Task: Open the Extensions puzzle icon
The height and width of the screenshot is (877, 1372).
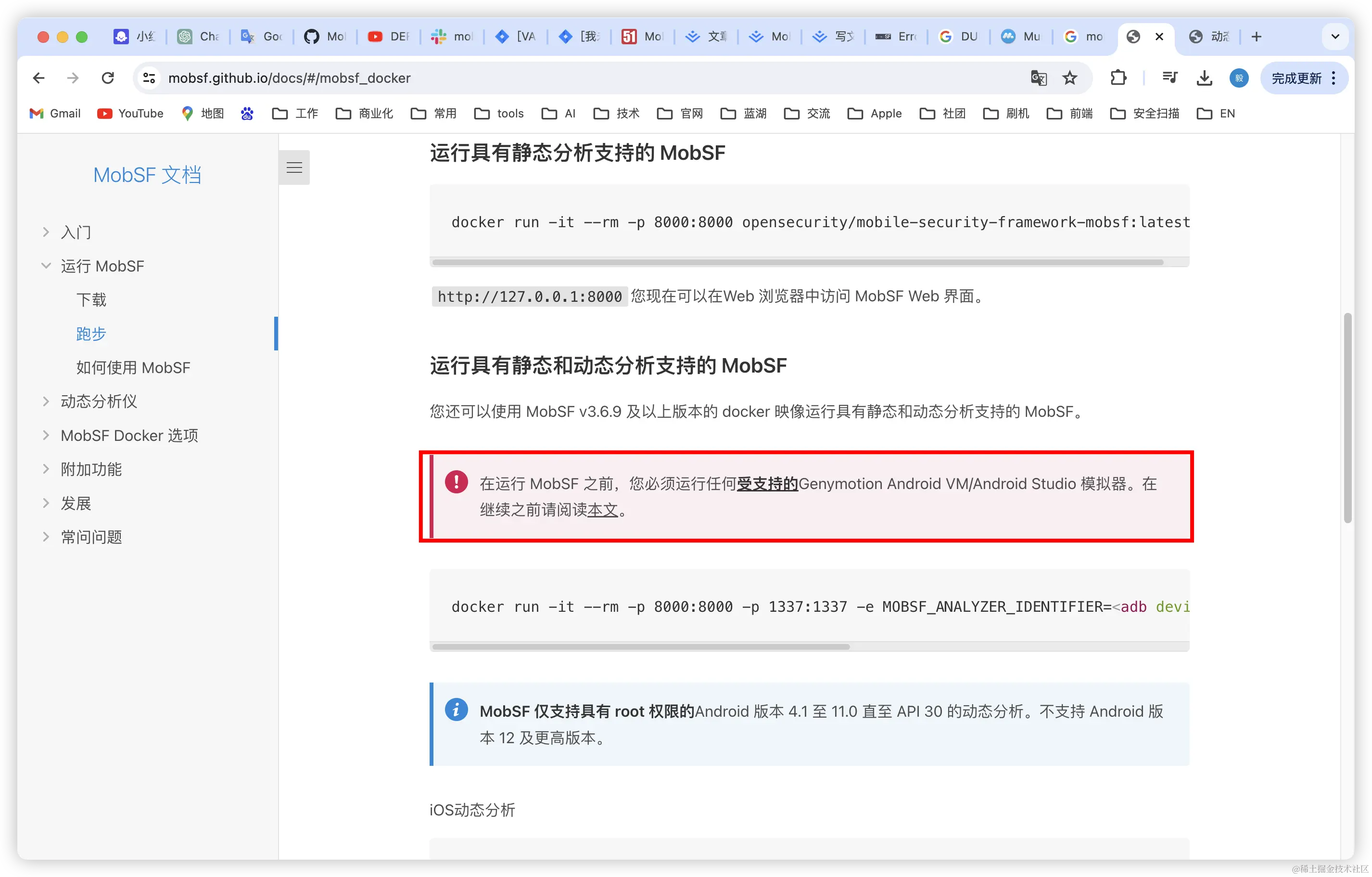Action: pyautogui.click(x=1118, y=77)
